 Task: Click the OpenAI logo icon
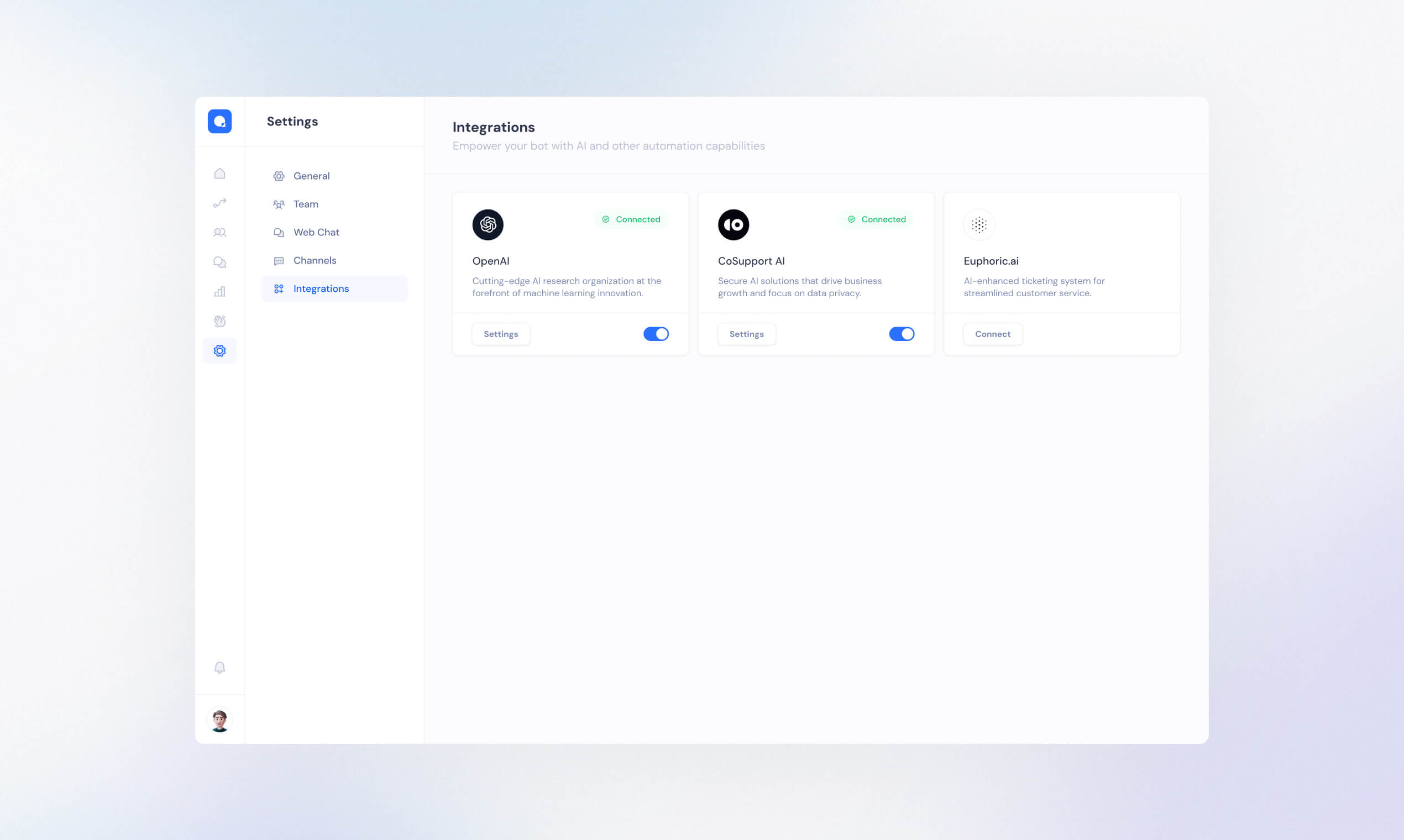[x=488, y=225]
